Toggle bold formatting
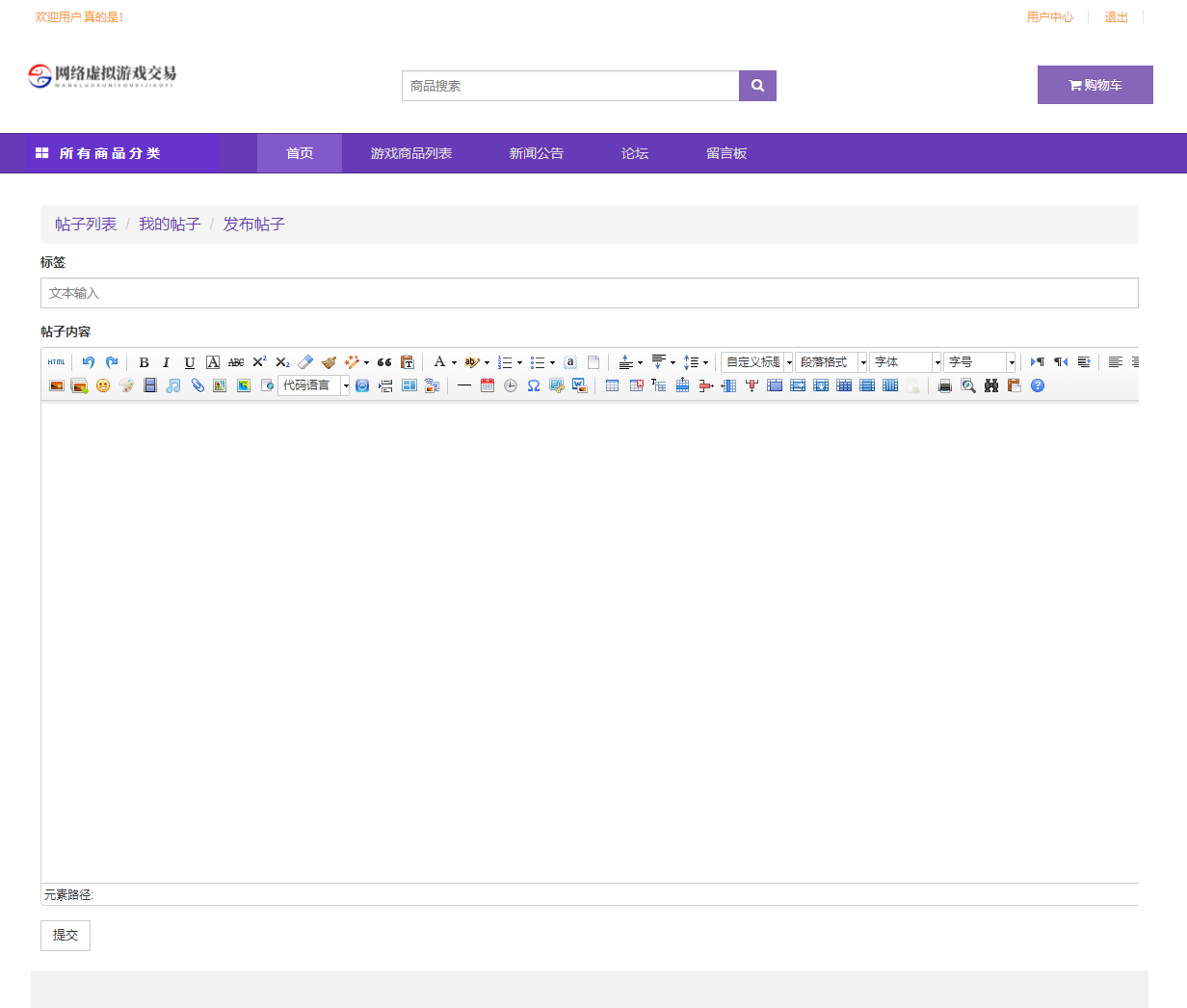 (x=144, y=362)
